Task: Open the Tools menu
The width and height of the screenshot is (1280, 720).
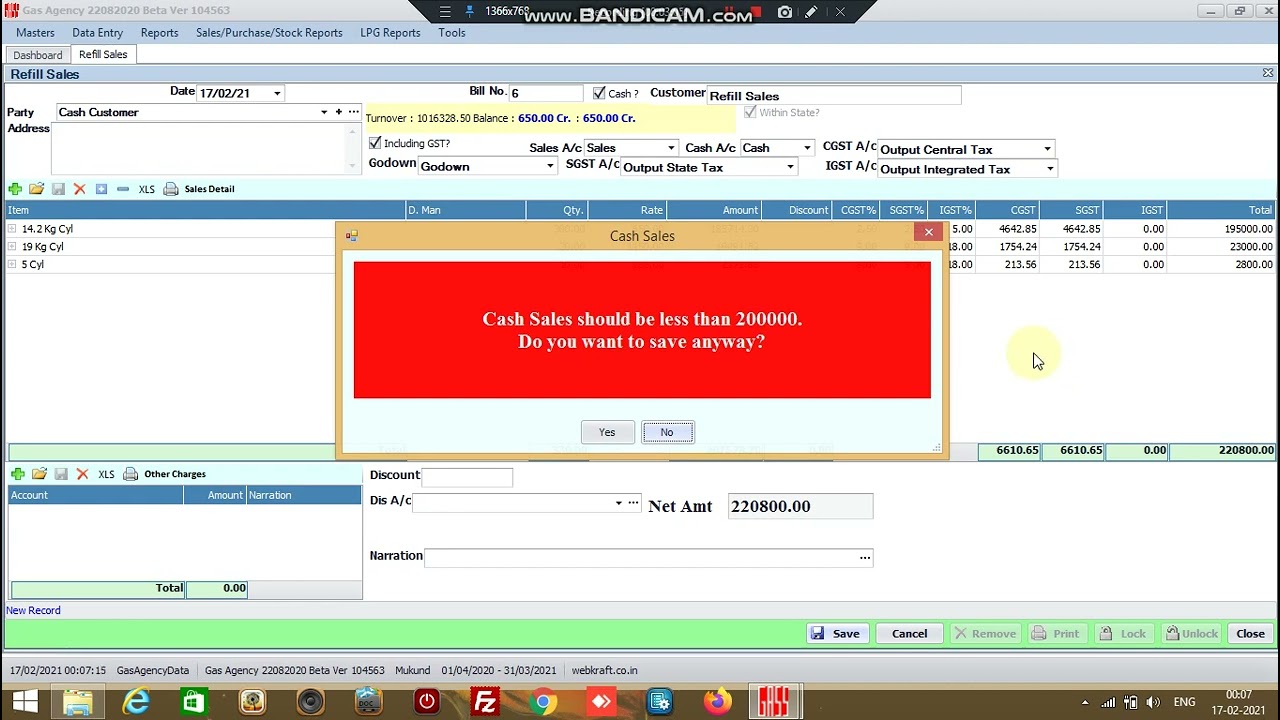Action: pos(451,33)
